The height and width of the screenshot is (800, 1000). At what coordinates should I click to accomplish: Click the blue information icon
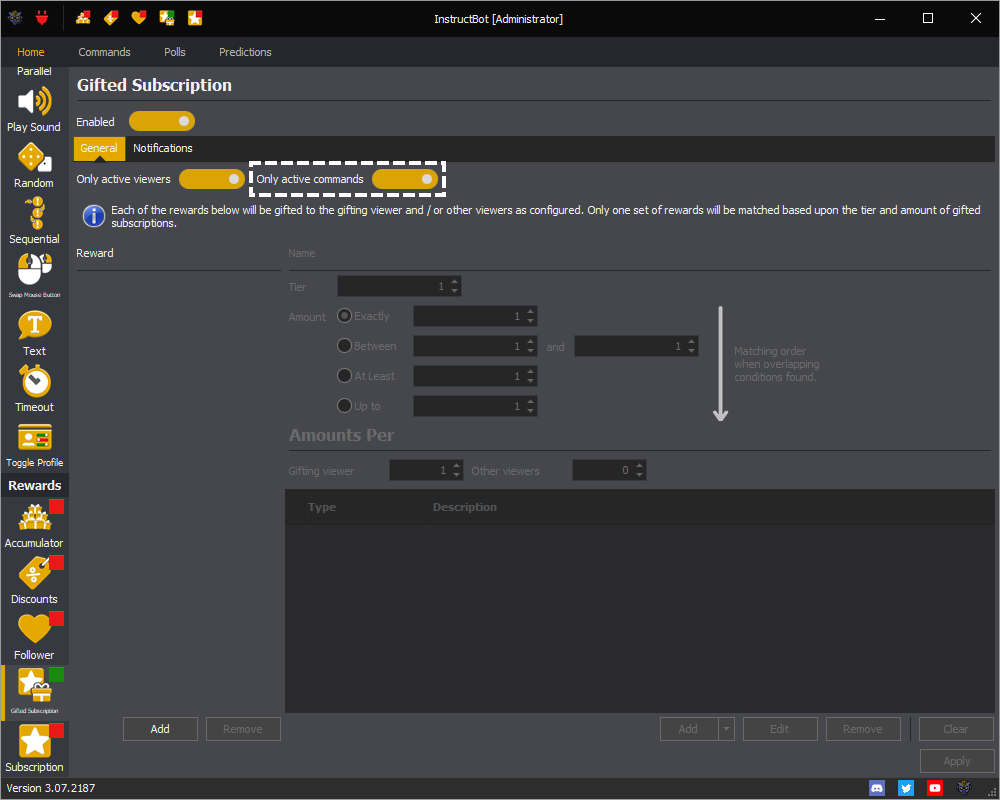coord(94,216)
